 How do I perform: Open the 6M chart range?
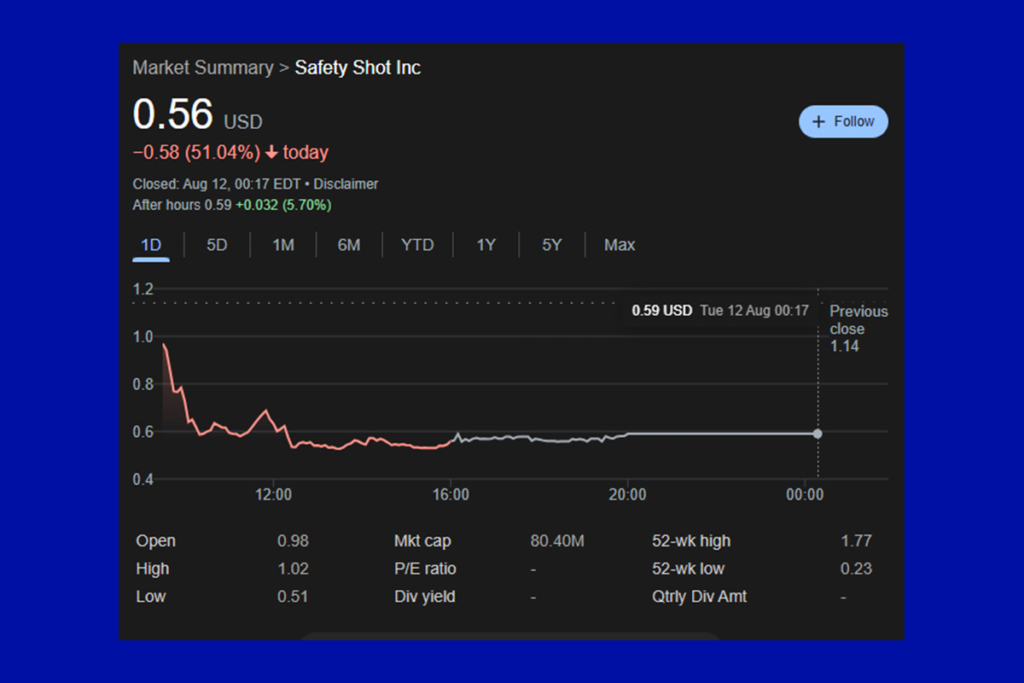point(349,245)
